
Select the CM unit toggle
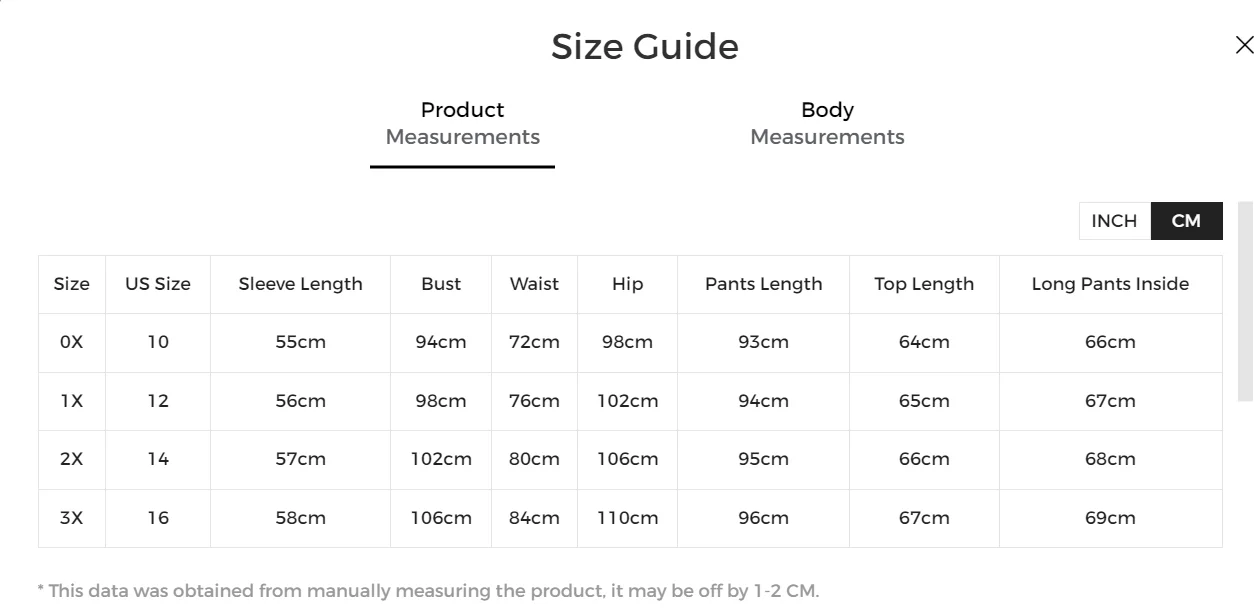pyautogui.click(x=1186, y=221)
